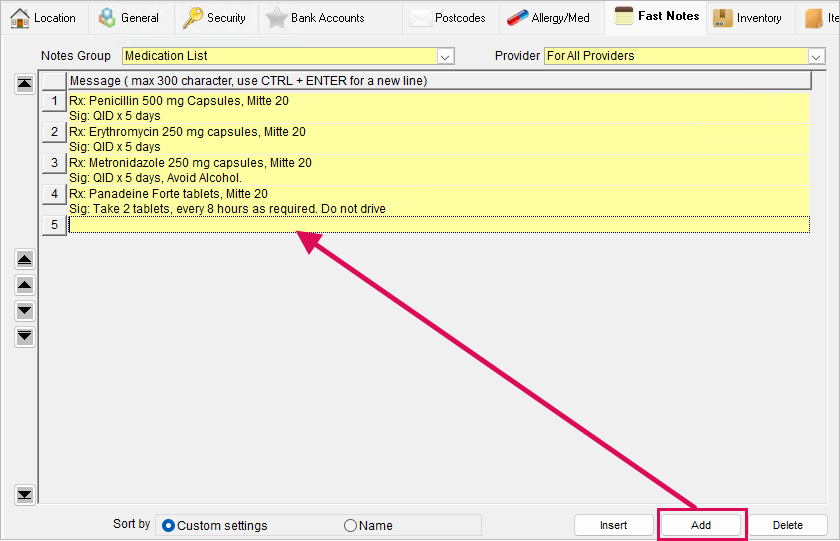Click the move-to-top arrow beside the message header
This screenshot has height=541, width=840.
[x=25, y=84]
